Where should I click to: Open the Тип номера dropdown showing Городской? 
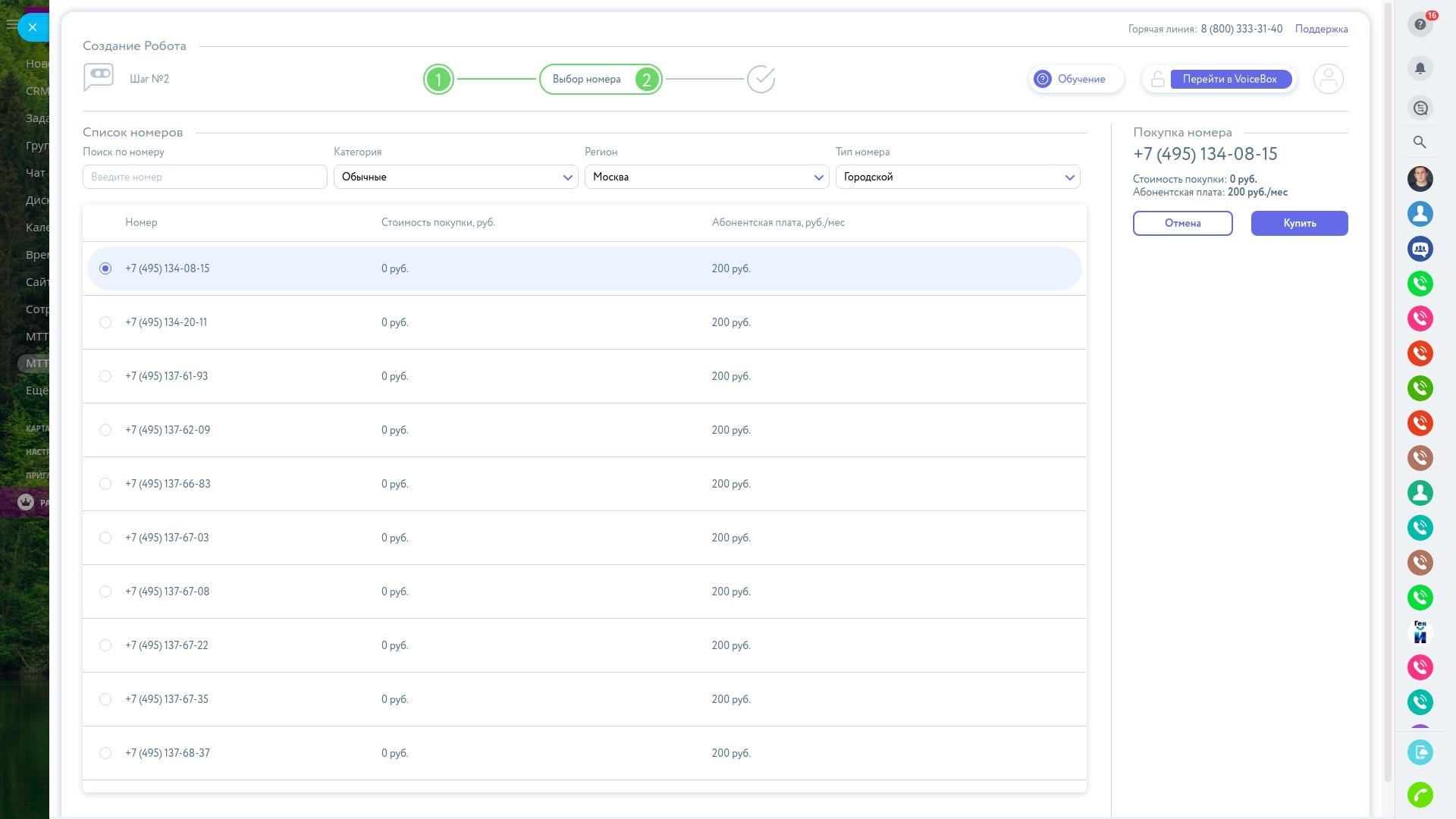[x=957, y=177]
